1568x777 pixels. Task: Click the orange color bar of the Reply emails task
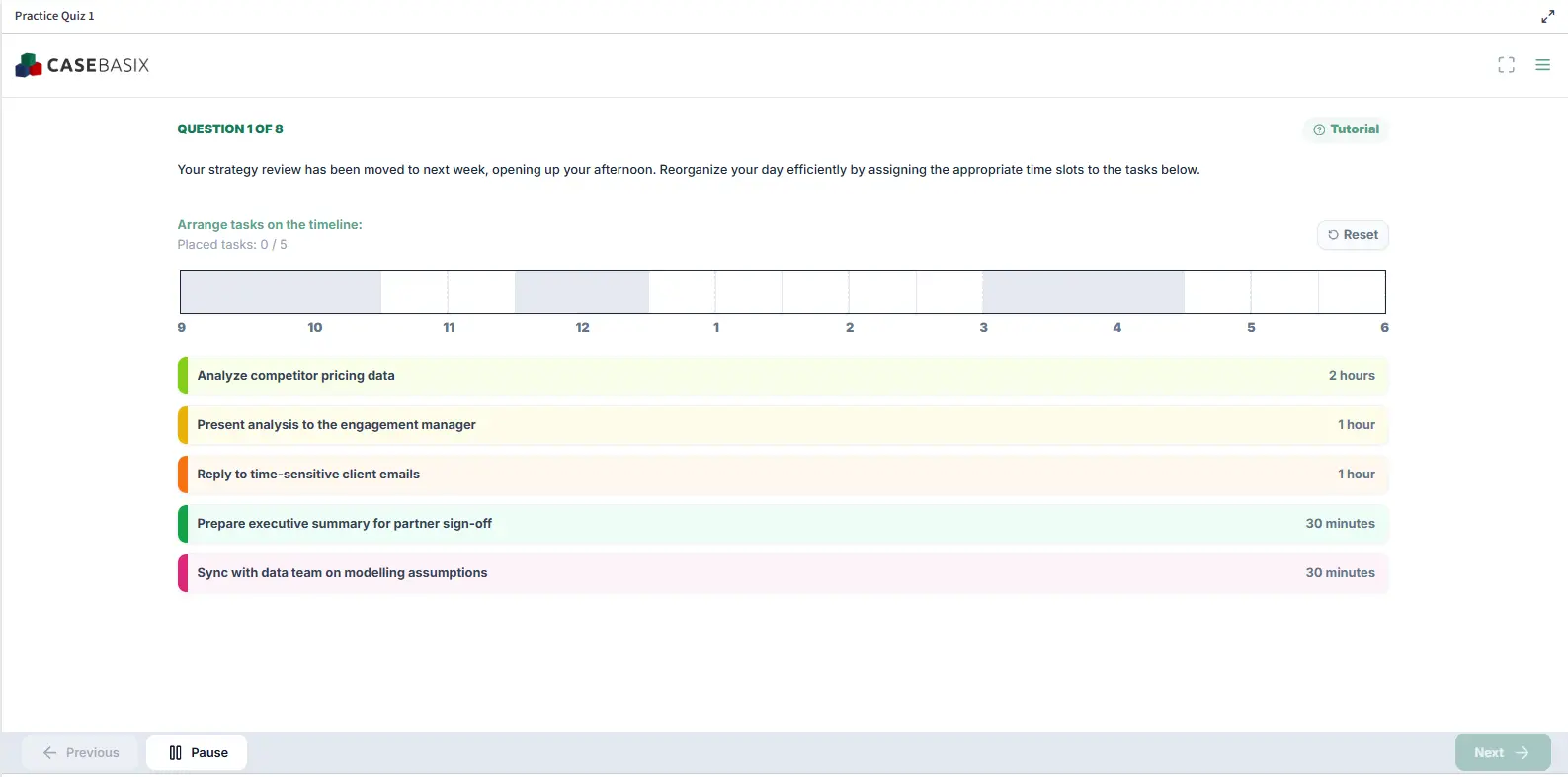(x=183, y=475)
